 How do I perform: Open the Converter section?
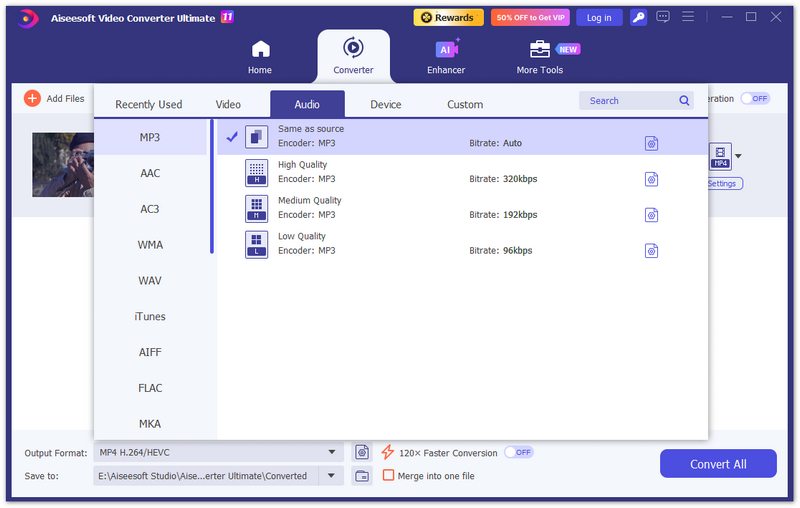[x=353, y=56]
